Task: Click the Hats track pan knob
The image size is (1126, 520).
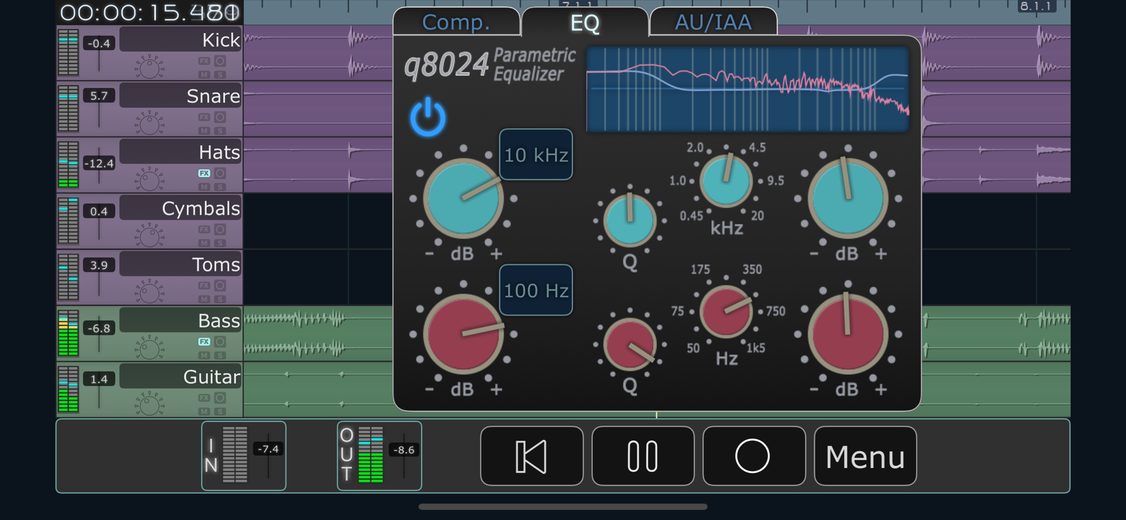Action: click(149, 180)
